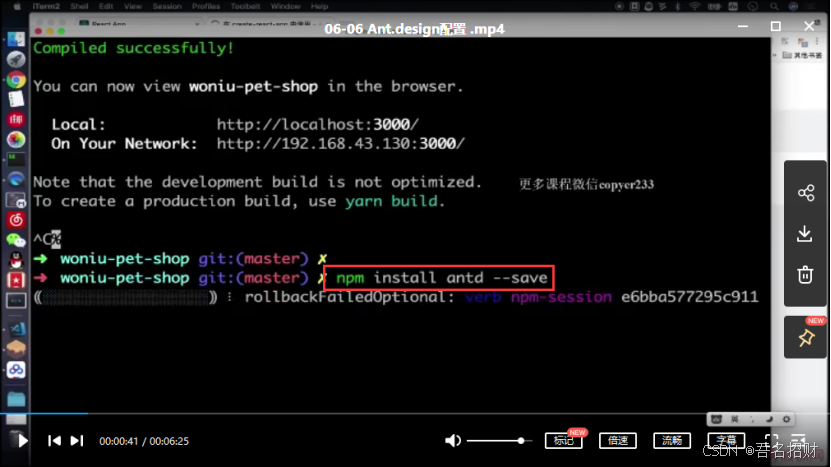Open the iTerm terminal dock icon
Viewport: 831px width, 467px height.
point(16,159)
